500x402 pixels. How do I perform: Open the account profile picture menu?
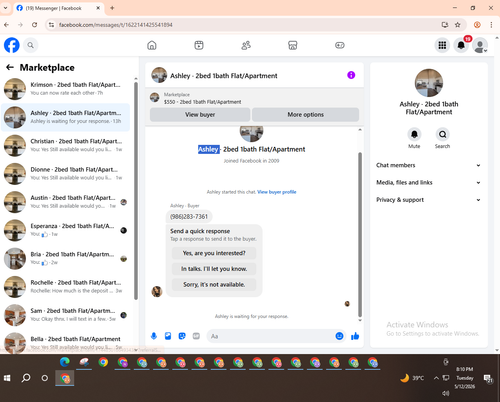(x=480, y=45)
